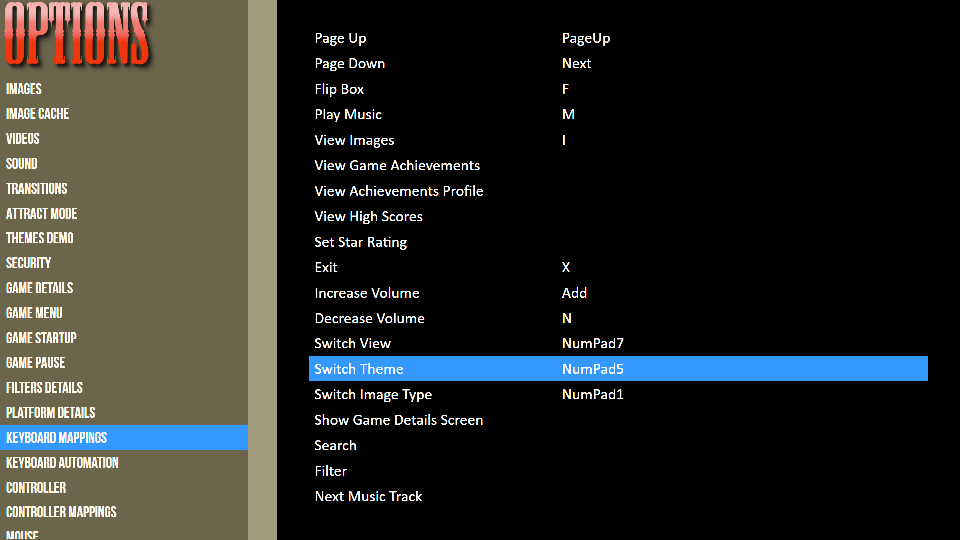Open Sound settings category
The image size is (960, 540).
(x=22, y=164)
